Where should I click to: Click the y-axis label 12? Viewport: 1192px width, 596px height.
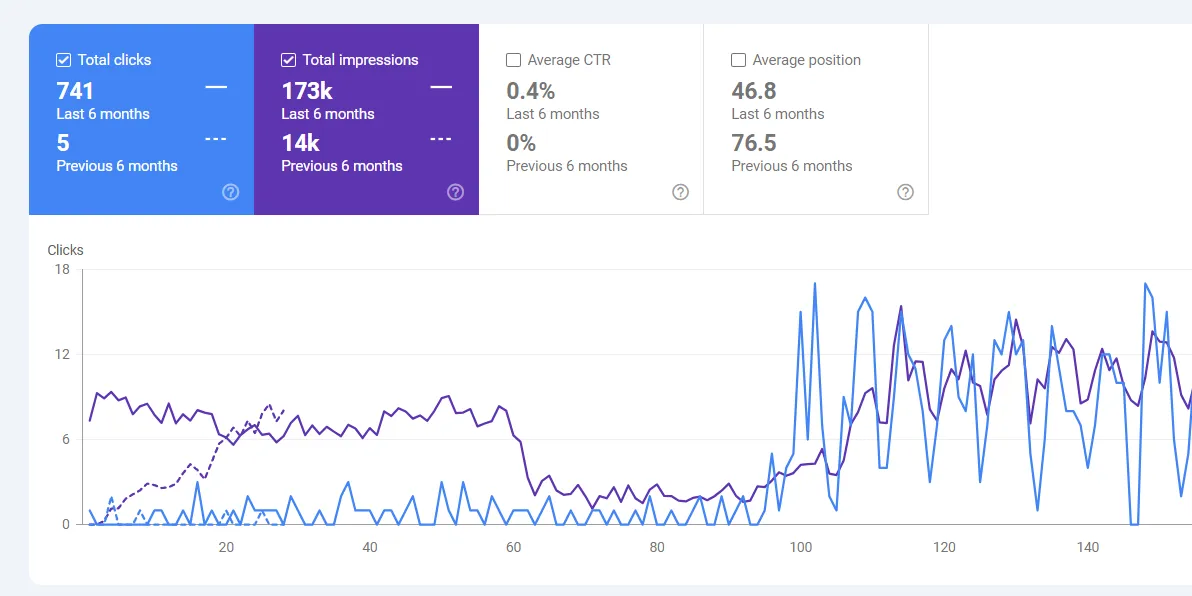point(62,355)
